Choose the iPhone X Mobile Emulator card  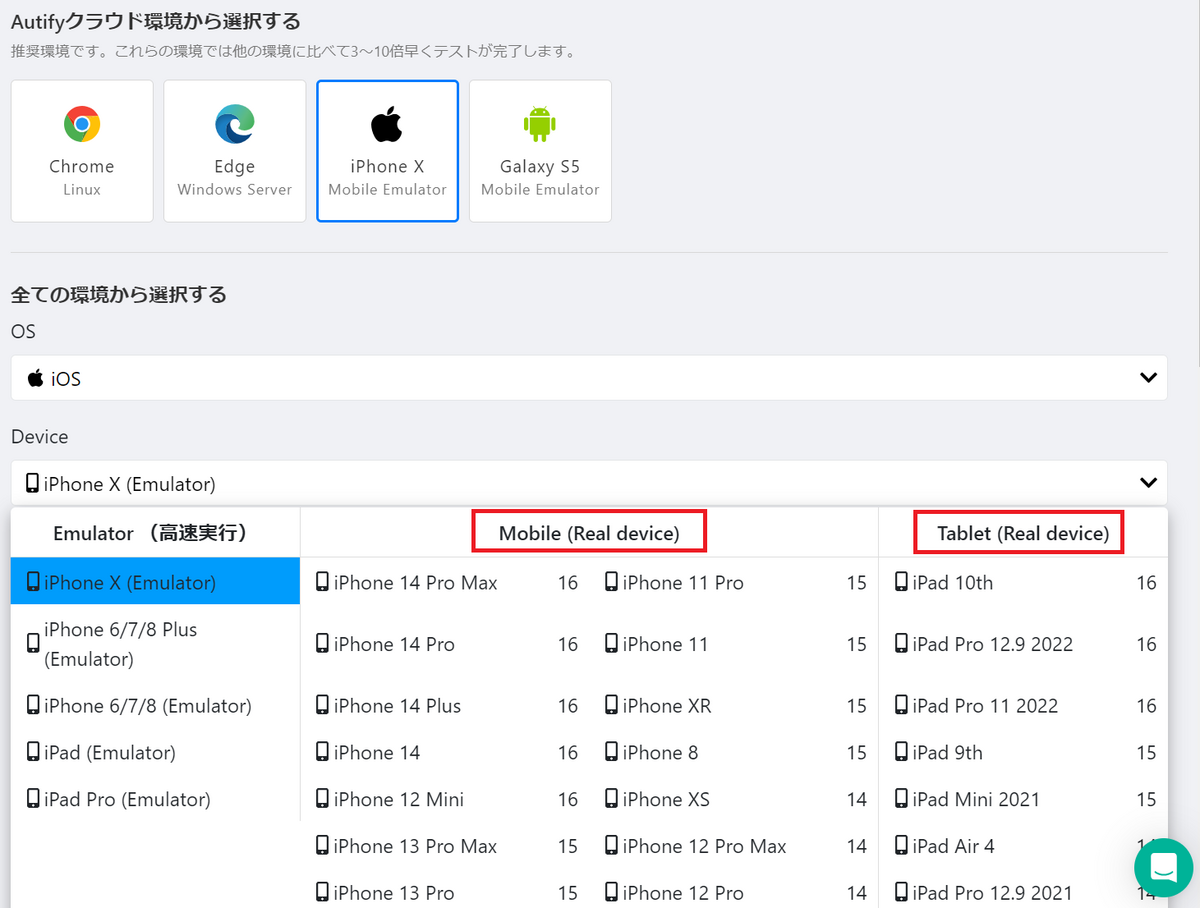(x=388, y=151)
